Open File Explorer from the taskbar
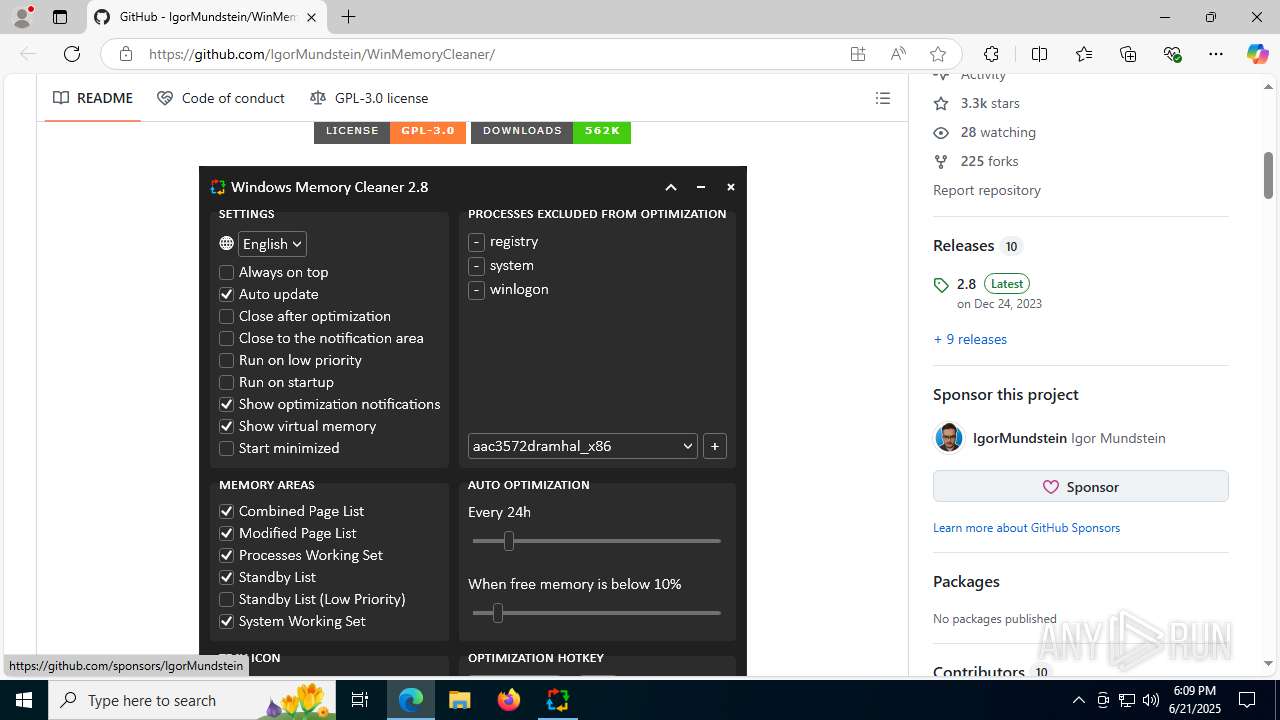The height and width of the screenshot is (720, 1280). point(460,700)
